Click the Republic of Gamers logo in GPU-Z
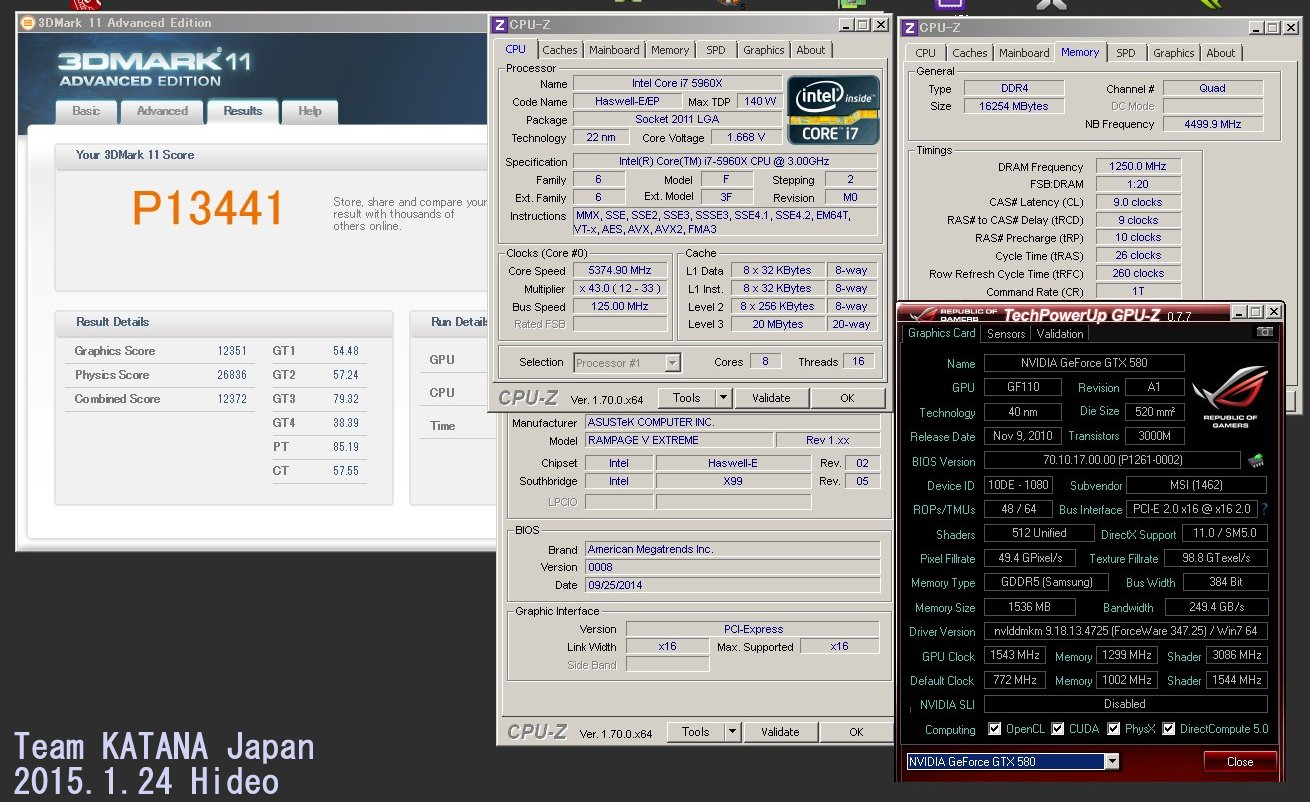The width and height of the screenshot is (1310, 802). 1229,396
